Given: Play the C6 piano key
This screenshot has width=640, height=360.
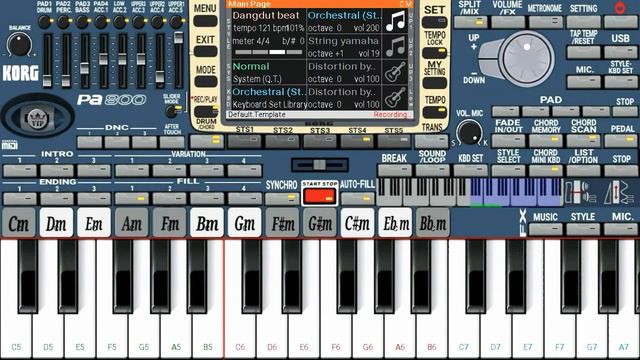Looking at the screenshot, I should pos(240,300).
